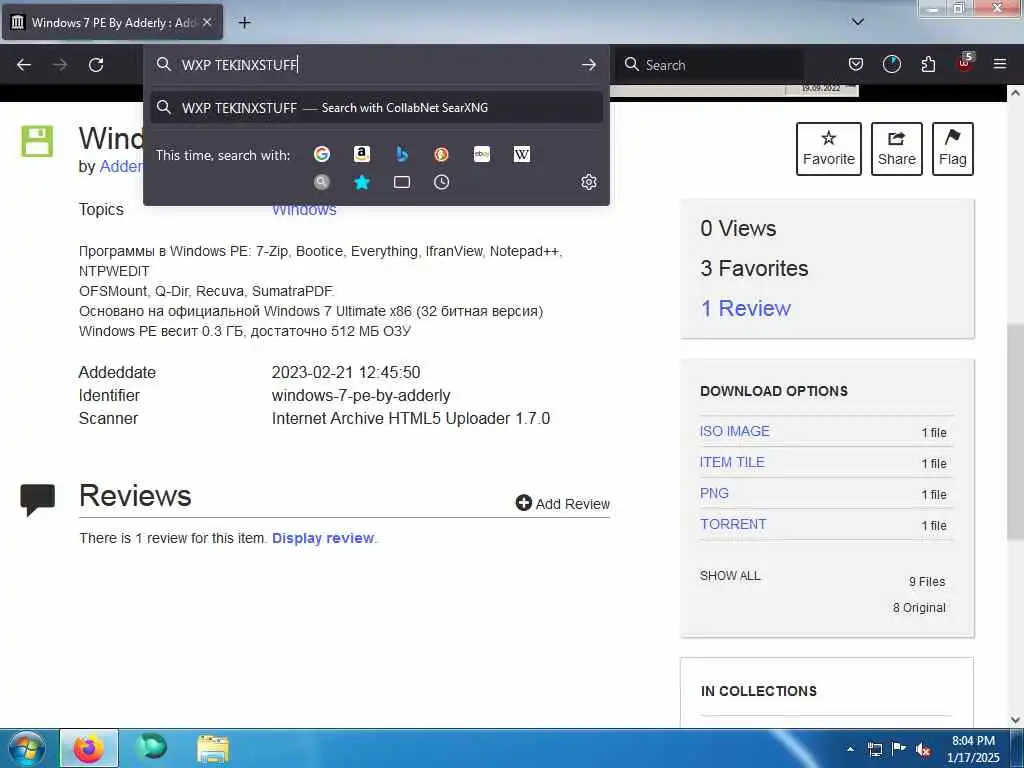
Task: Click the 8 Original text
Action: [919, 607]
